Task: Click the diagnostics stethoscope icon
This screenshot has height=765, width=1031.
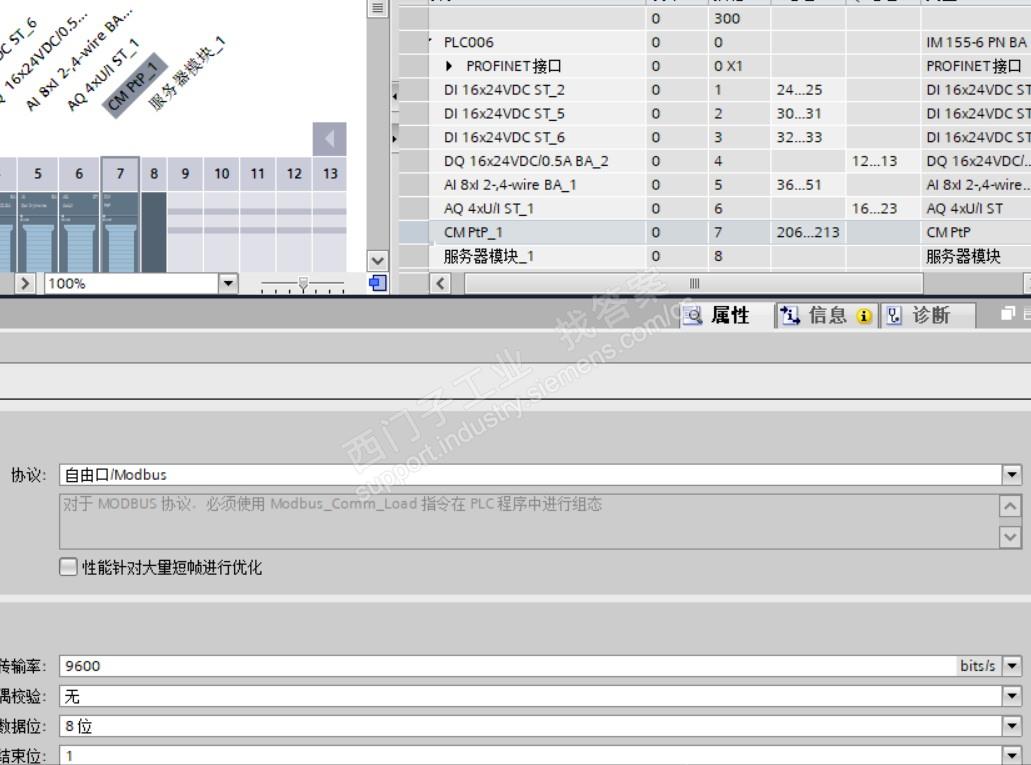Action: coord(894,316)
